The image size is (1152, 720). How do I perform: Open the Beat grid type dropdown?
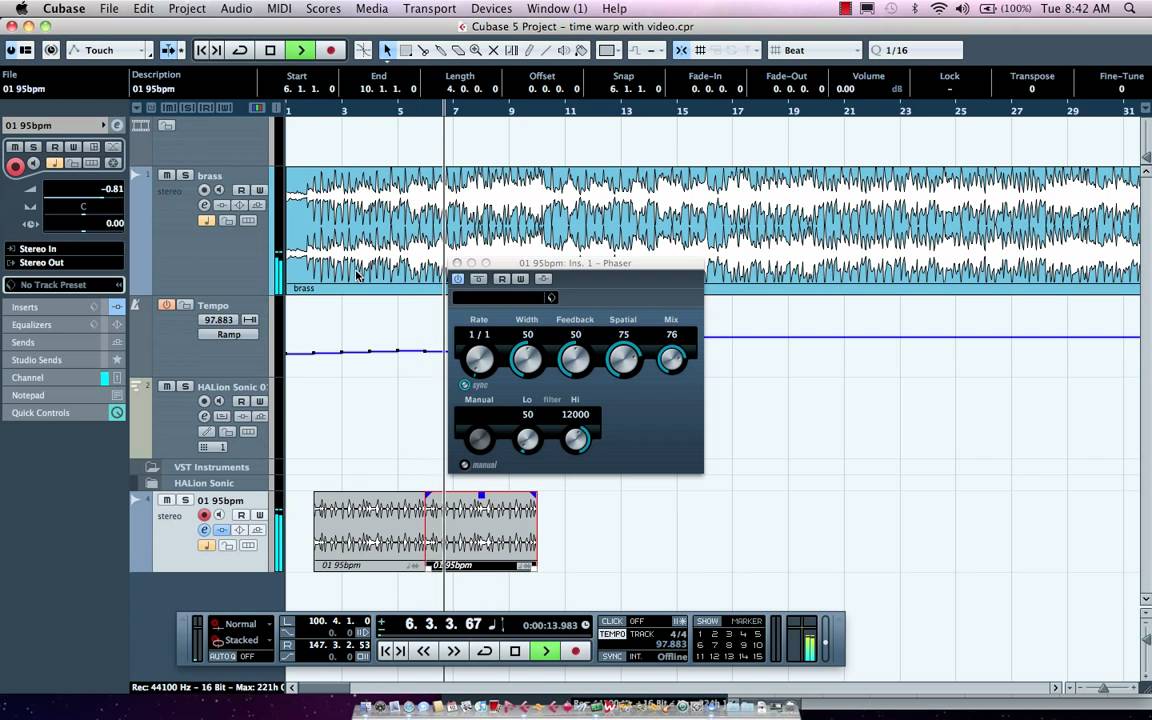814,50
